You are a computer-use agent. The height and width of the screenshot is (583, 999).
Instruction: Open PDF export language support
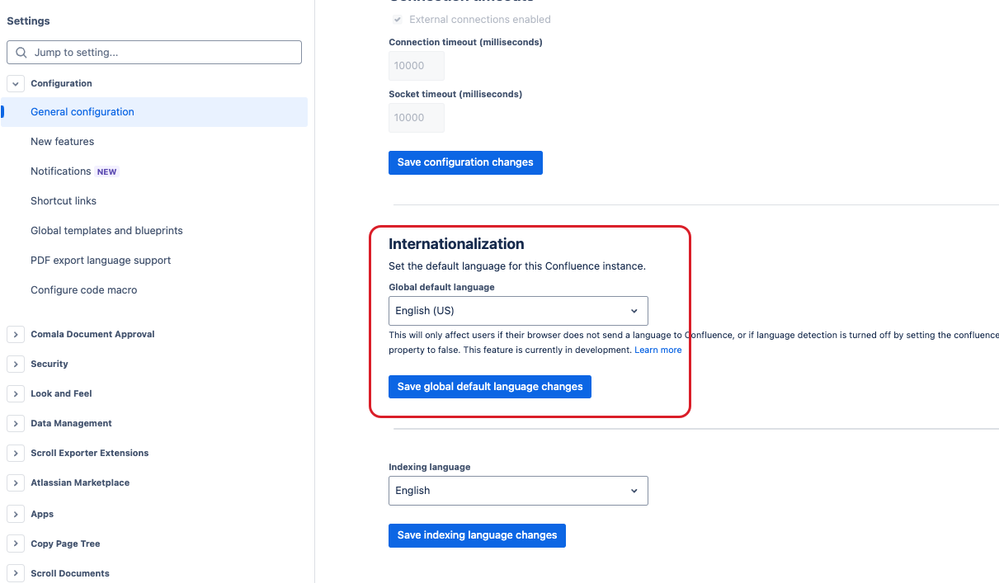101,260
